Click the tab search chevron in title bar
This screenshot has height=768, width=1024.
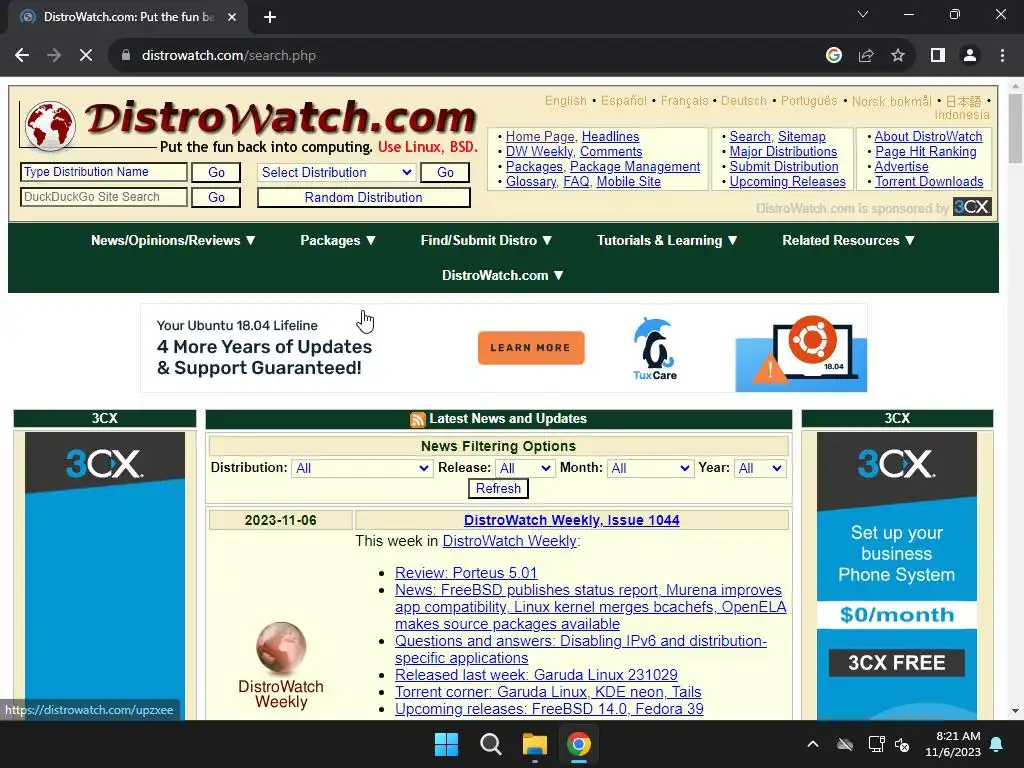(x=863, y=14)
